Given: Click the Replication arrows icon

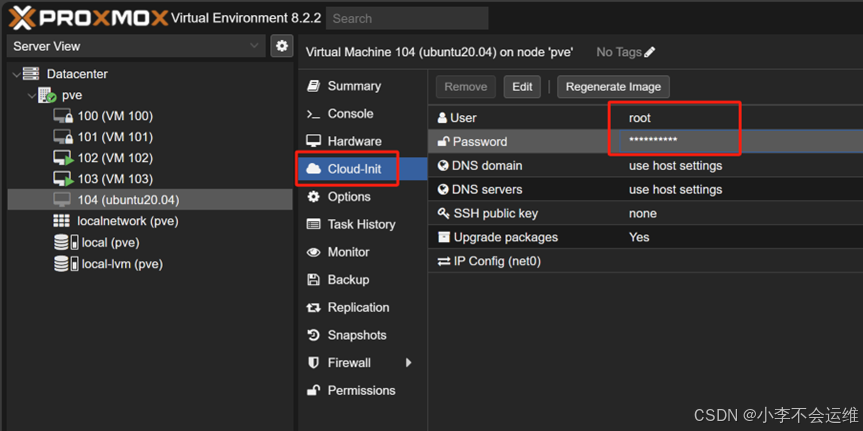Looking at the screenshot, I should coord(313,308).
